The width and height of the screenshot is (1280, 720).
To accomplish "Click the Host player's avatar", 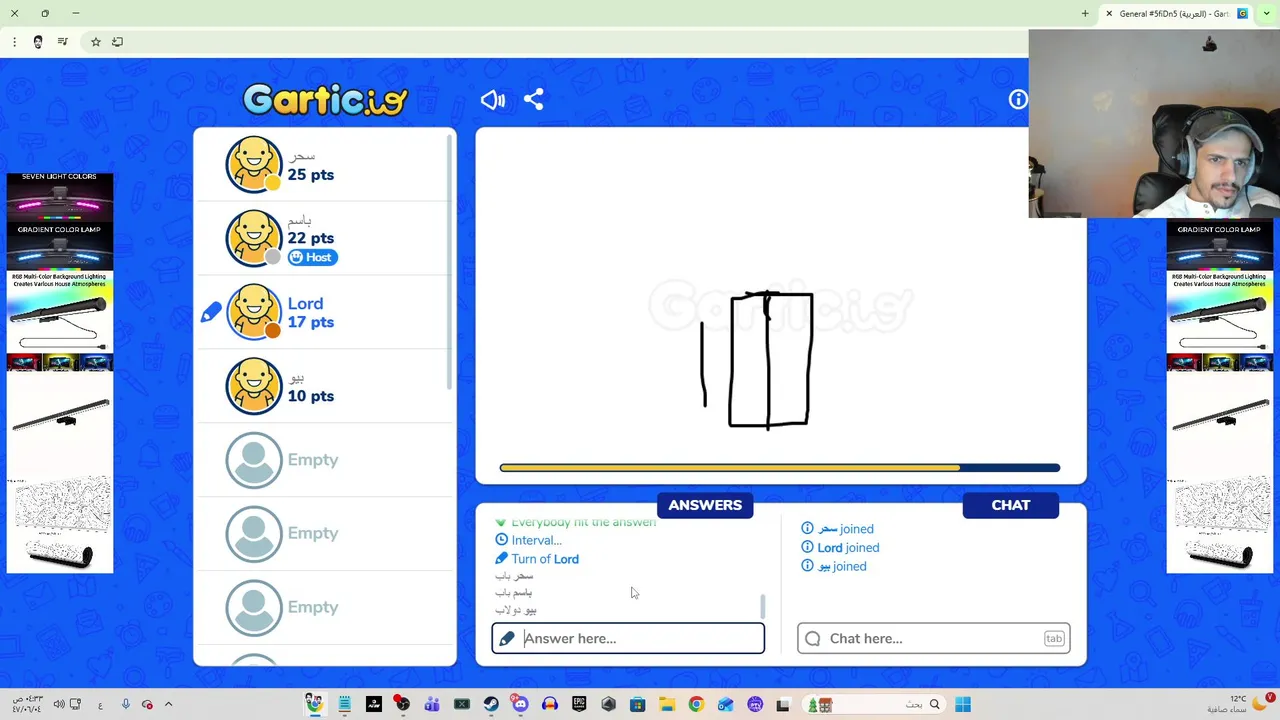I will click(x=254, y=238).
